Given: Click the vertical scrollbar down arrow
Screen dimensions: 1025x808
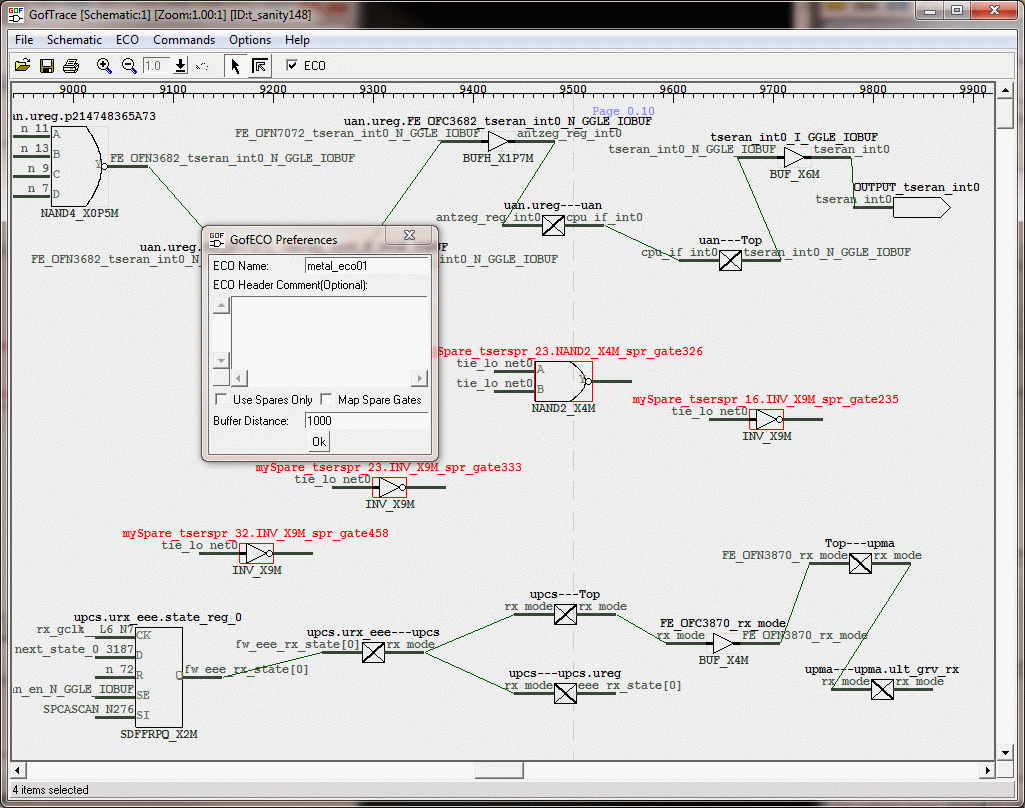Looking at the screenshot, I should pyautogui.click(x=1006, y=752).
